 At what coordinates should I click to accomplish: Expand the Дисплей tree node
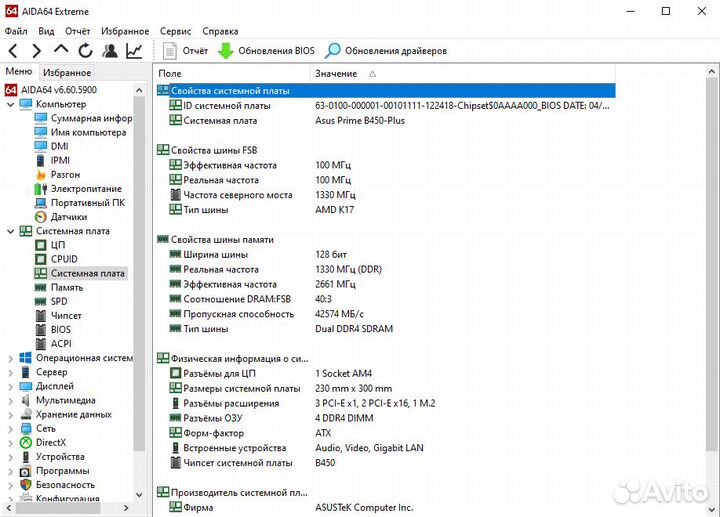tap(11, 387)
